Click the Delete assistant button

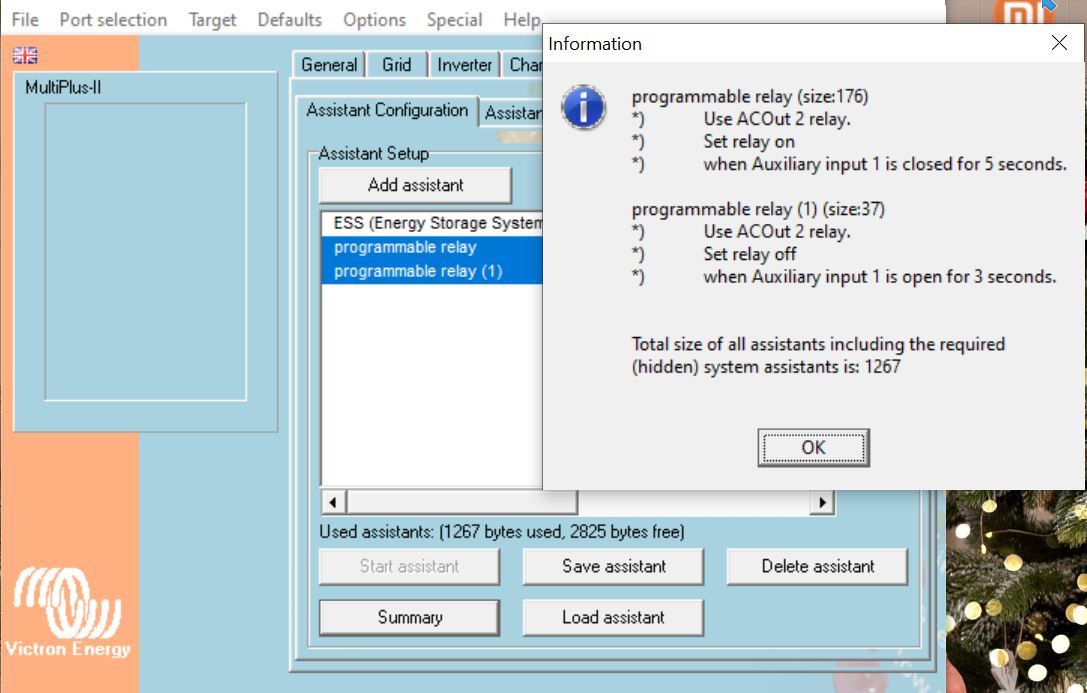pos(817,566)
